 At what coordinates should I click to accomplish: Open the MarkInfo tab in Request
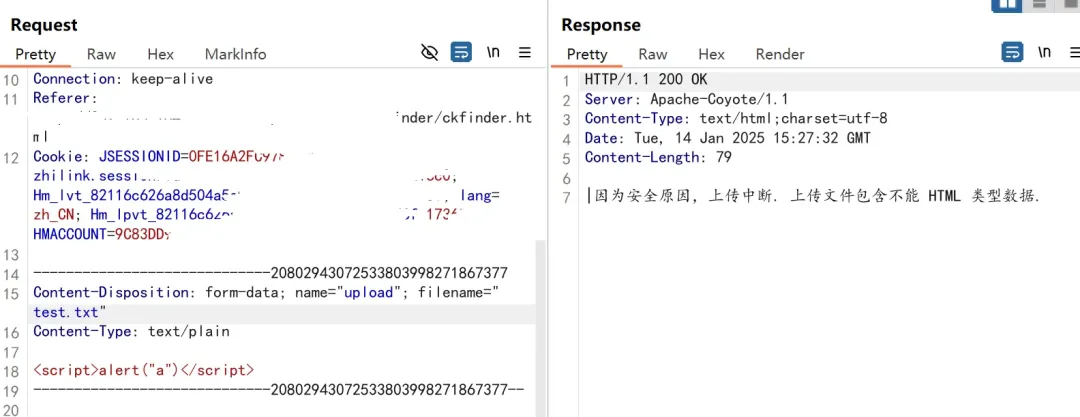[x=236, y=54]
